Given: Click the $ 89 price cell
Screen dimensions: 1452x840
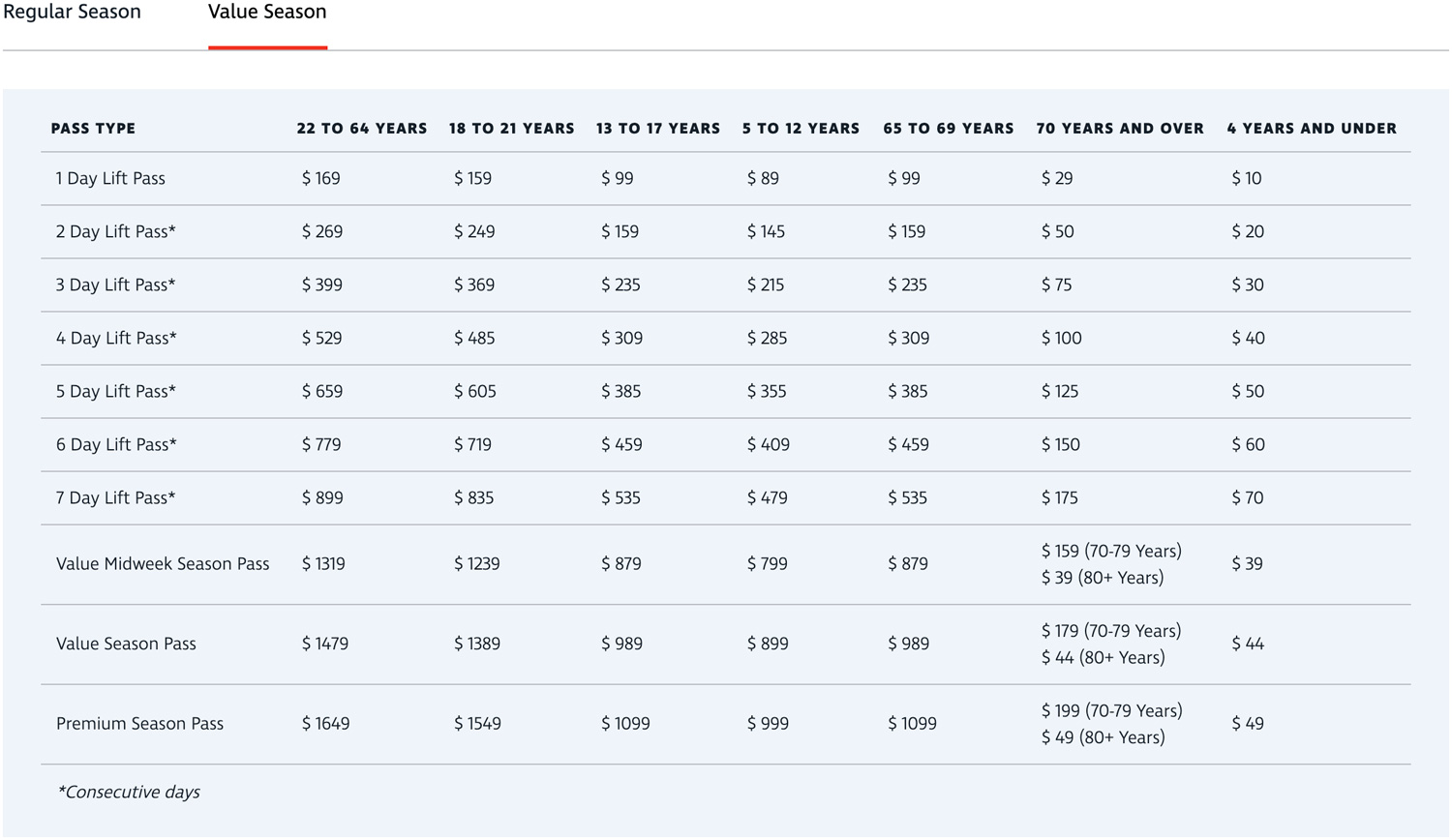Looking at the screenshot, I should point(763,179).
